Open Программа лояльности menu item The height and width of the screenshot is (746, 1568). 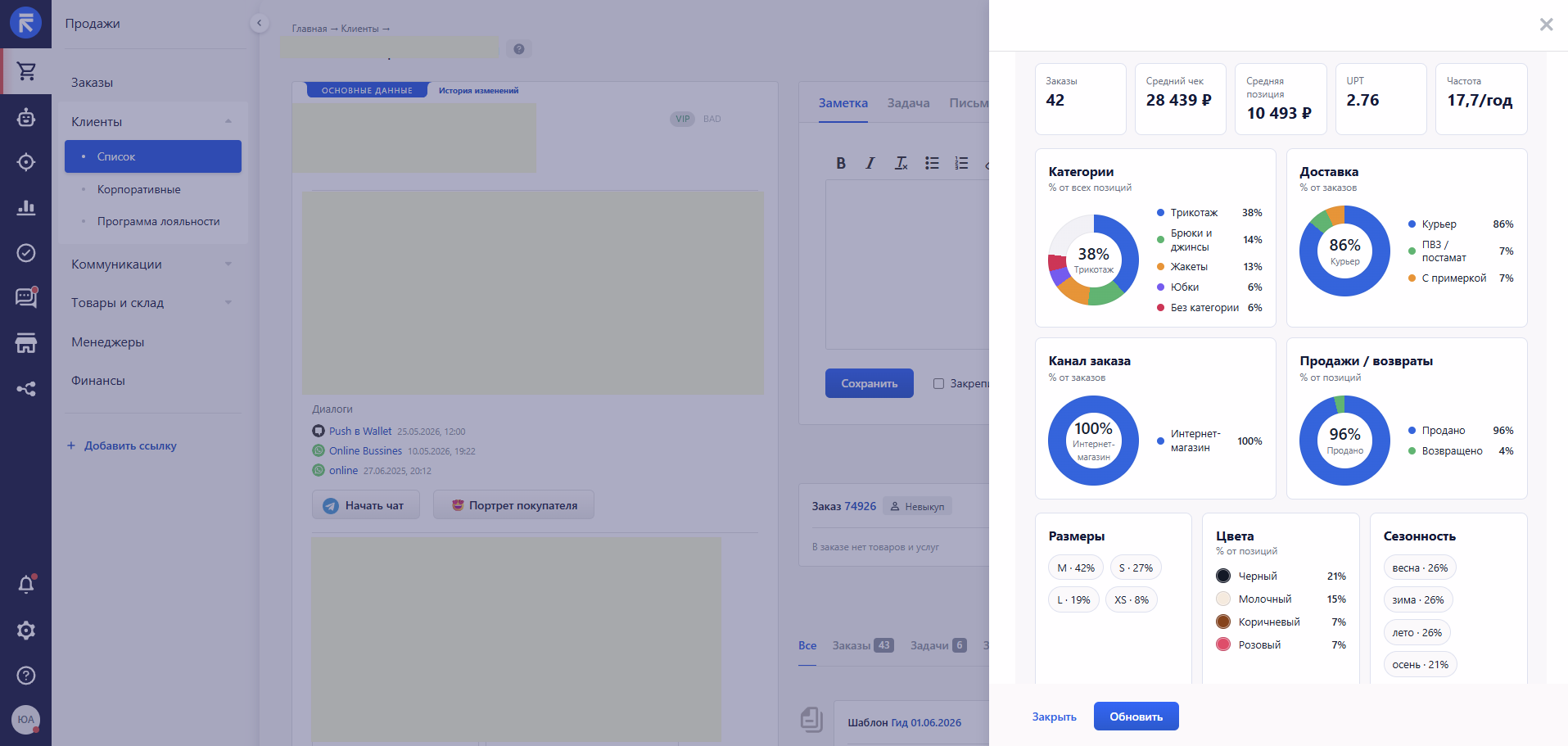pos(159,221)
